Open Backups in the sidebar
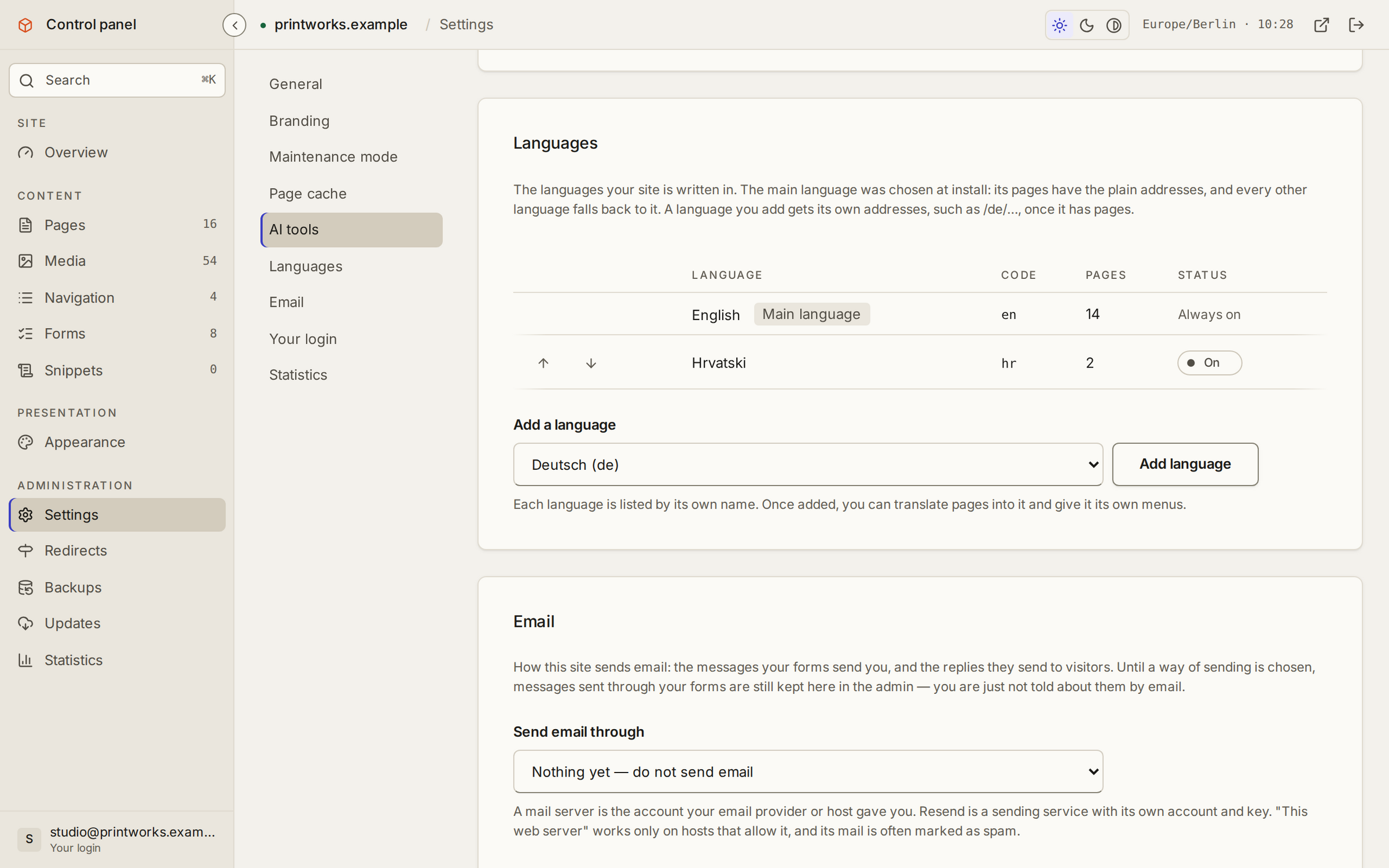Image resolution: width=1389 pixels, height=868 pixels. pyautogui.click(x=117, y=587)
